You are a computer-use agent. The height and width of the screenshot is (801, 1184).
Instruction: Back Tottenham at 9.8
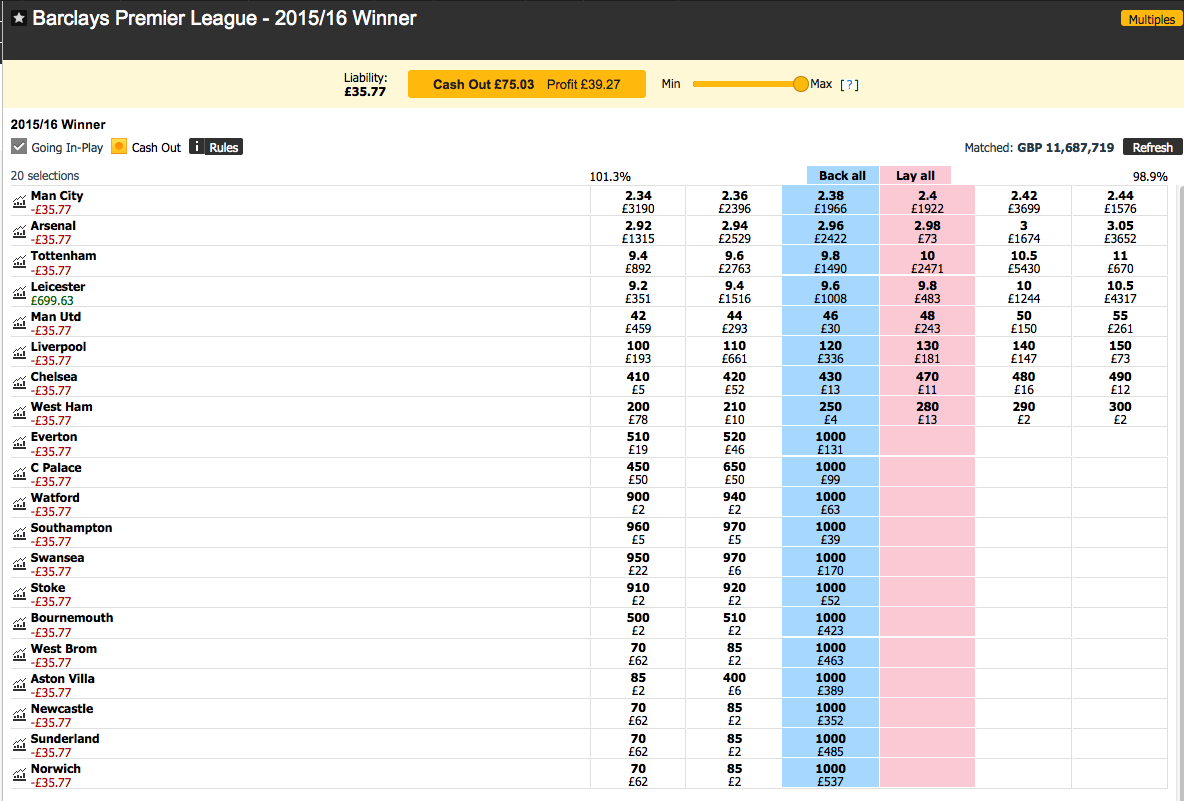(x=830, y=262)
